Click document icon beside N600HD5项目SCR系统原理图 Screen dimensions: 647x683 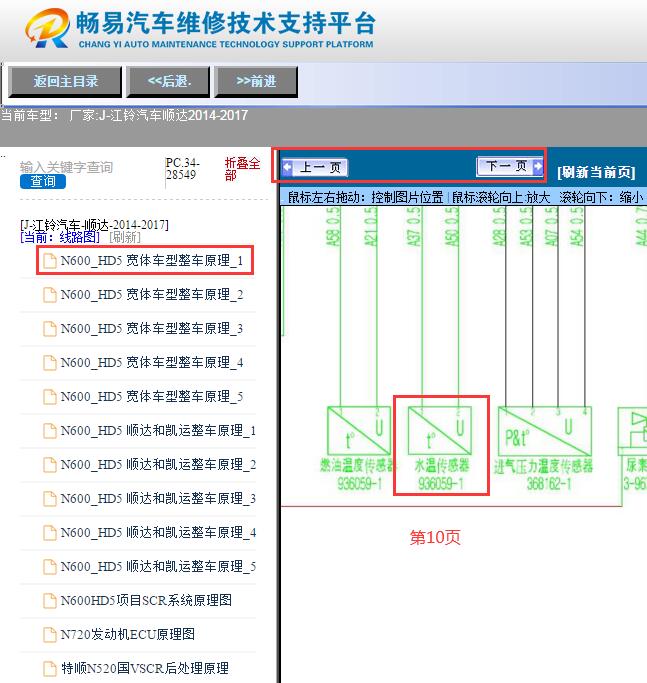50,600
